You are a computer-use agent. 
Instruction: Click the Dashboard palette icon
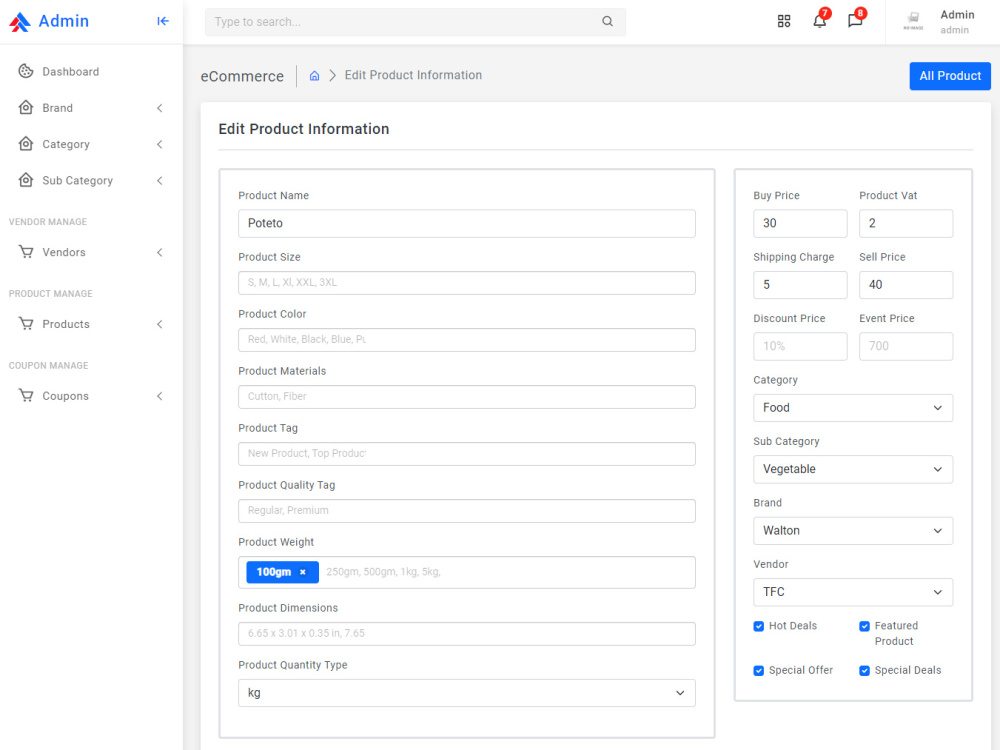(26, 71)
